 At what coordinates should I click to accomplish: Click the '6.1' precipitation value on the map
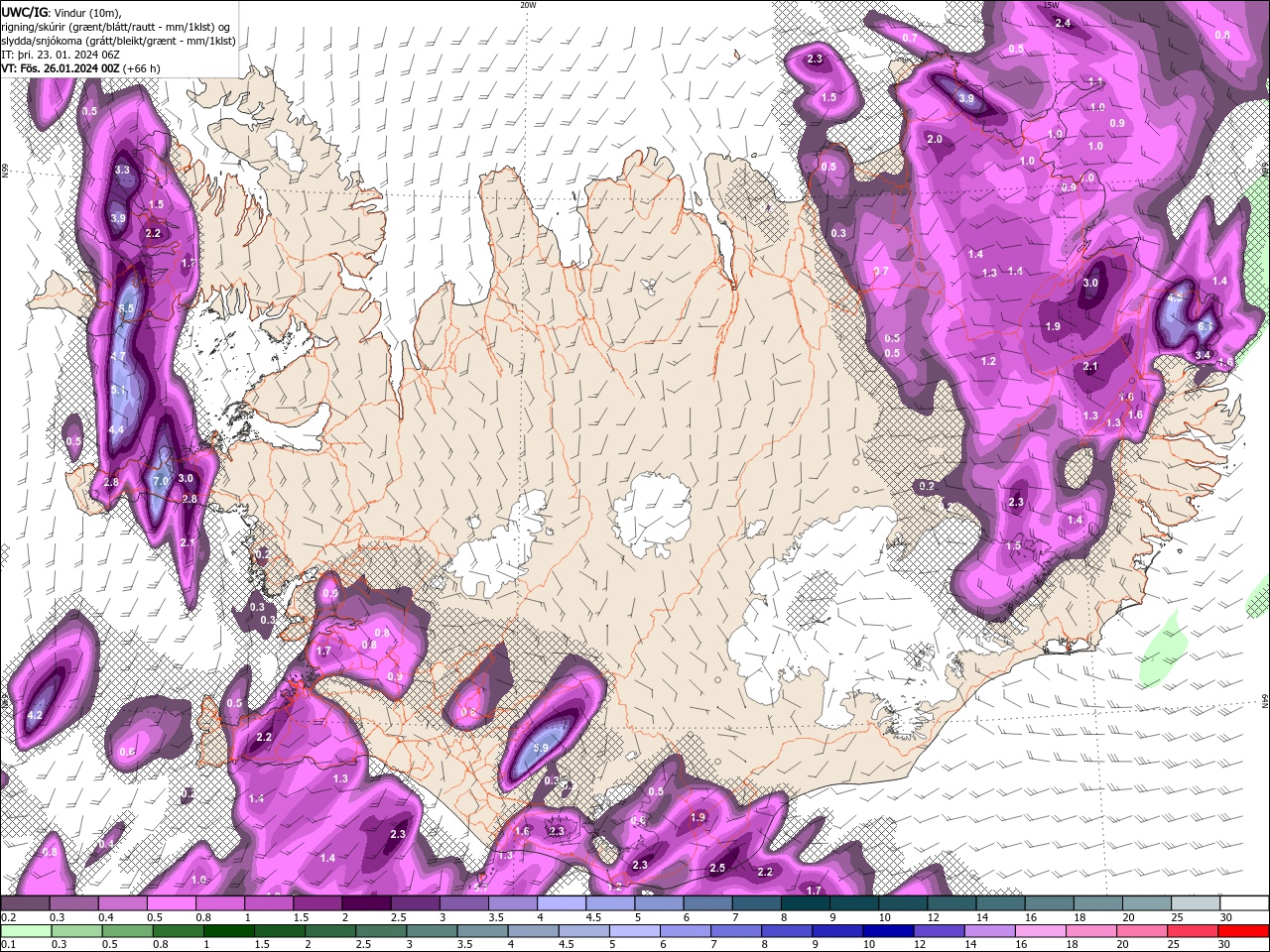[x=1206, y=326]
